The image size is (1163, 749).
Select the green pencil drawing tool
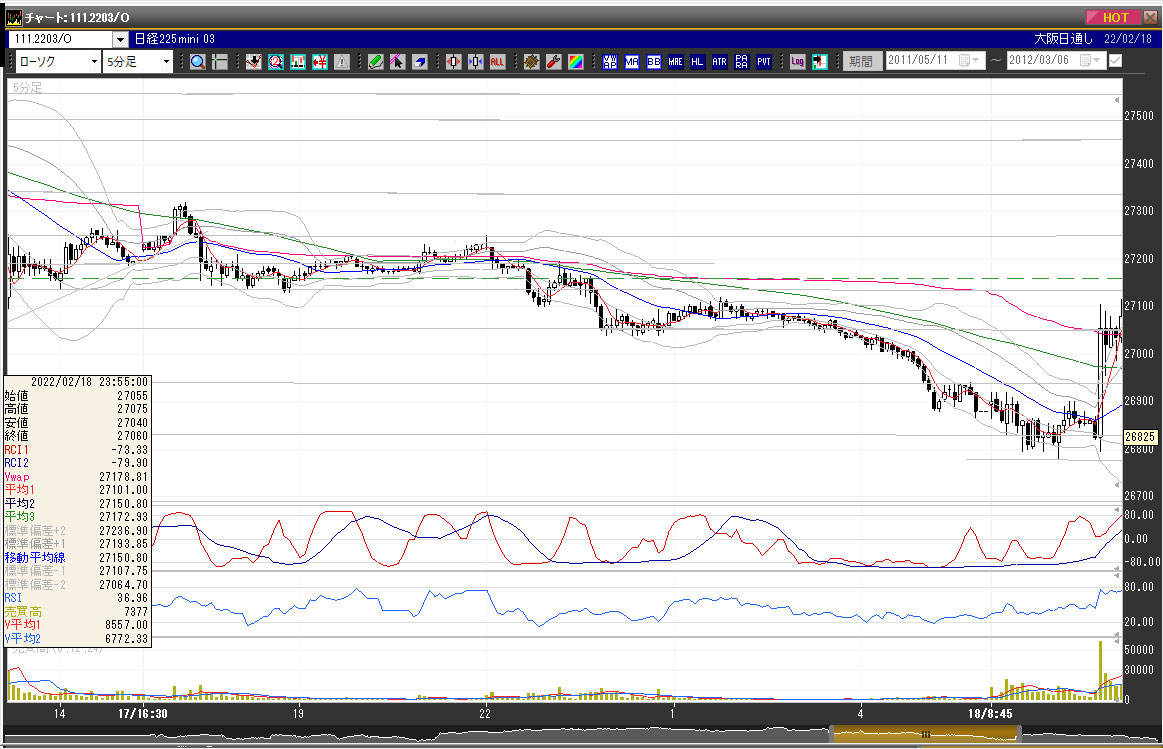375,62
